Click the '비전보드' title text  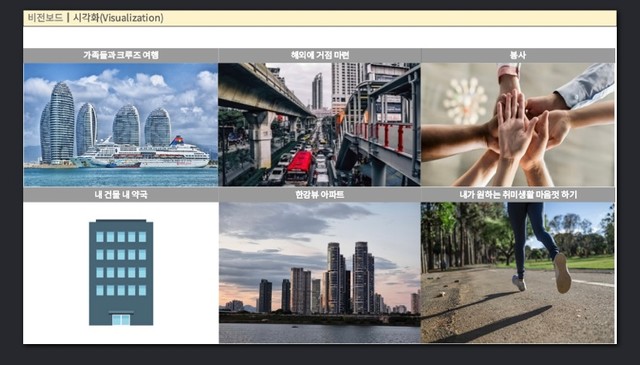pyautogui.click(x=45, y=18)
